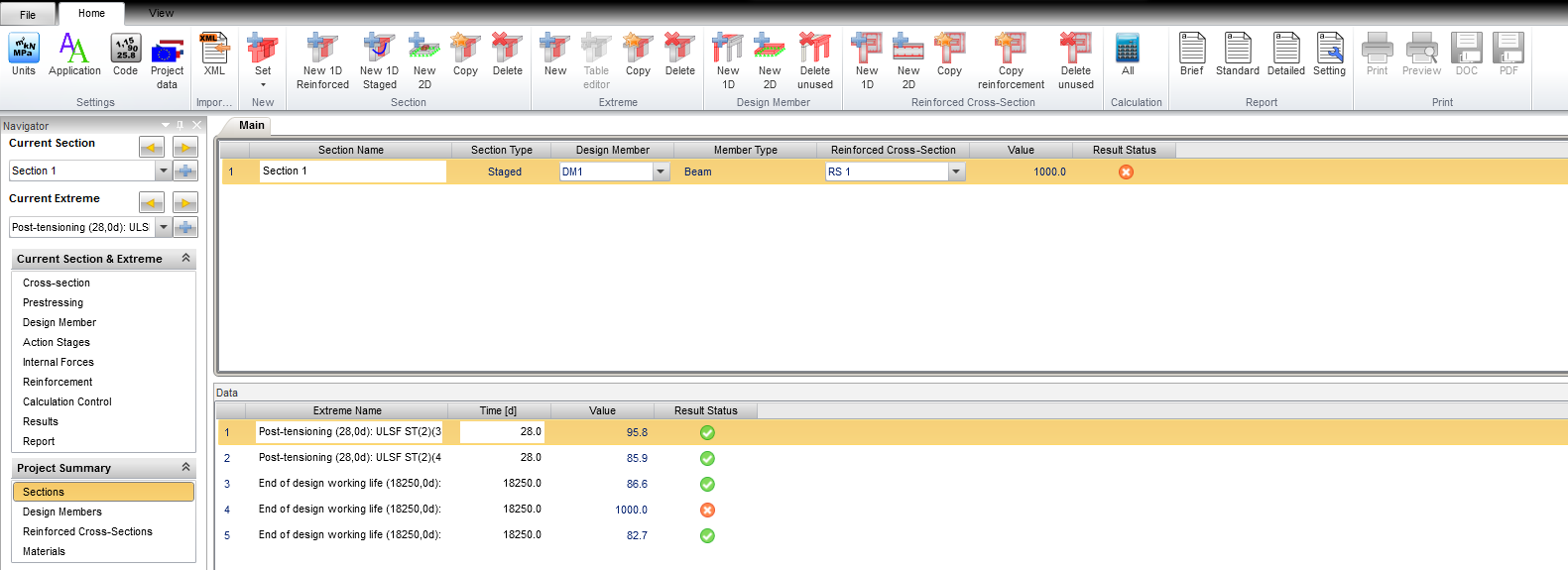
Task: Go to next Current Section arrow
Action: click(185, 148)
